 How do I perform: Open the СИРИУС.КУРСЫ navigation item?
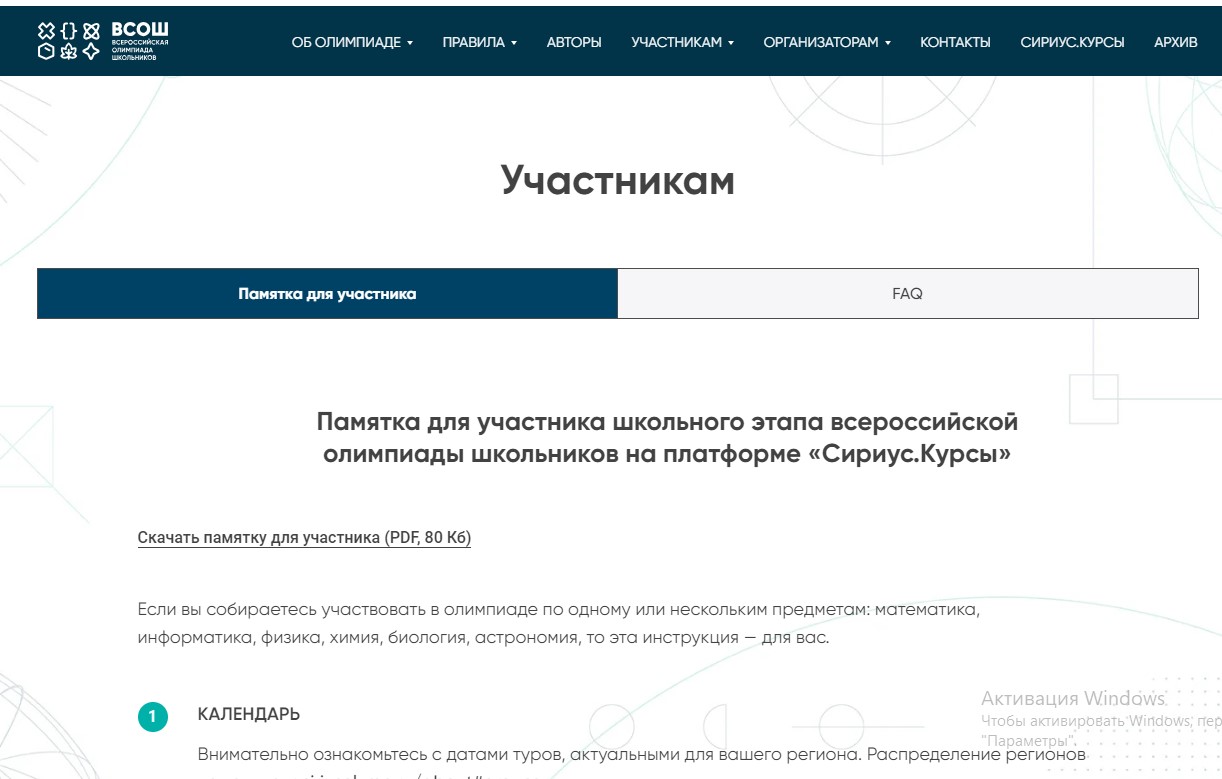point(1072,42)
